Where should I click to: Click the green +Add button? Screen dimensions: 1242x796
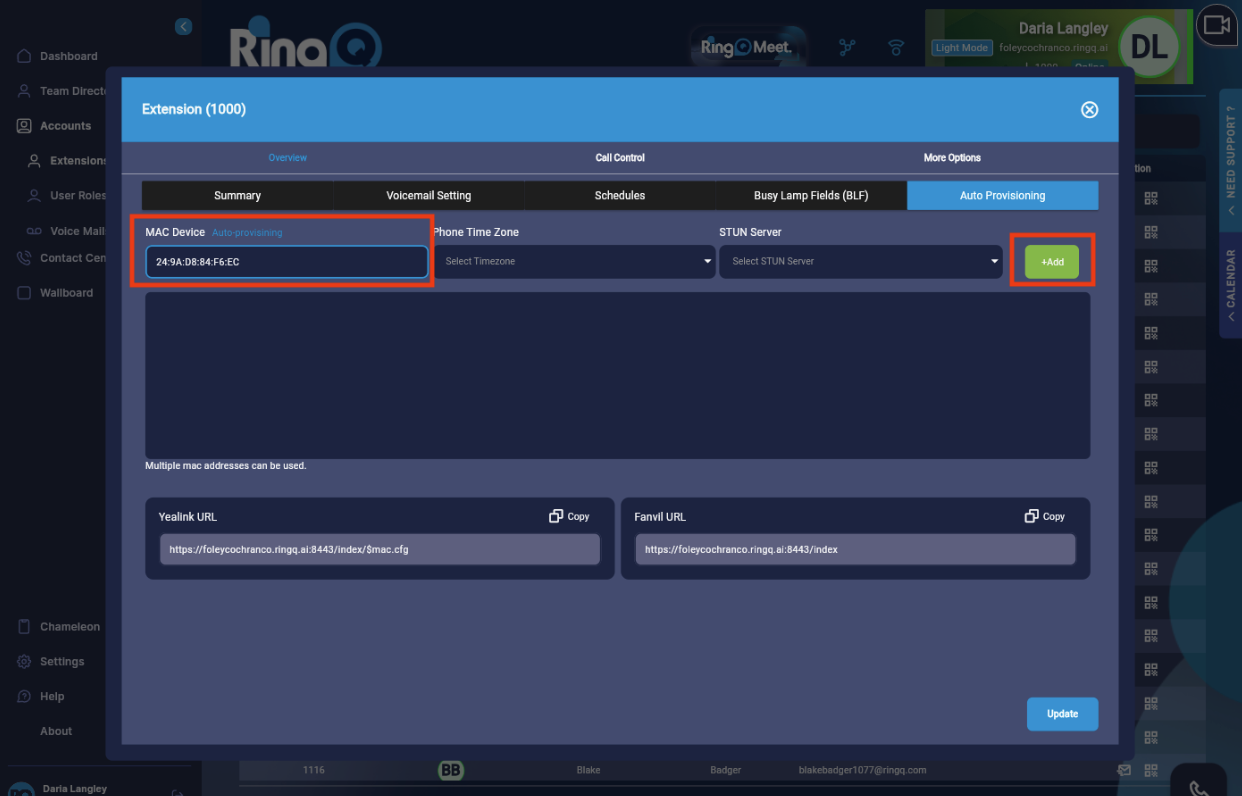point(1051,261)
